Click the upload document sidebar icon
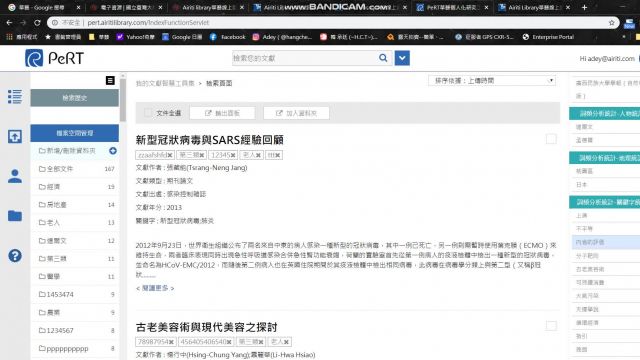Viewport: 640px width, 360px height. [x=15, y=136]
